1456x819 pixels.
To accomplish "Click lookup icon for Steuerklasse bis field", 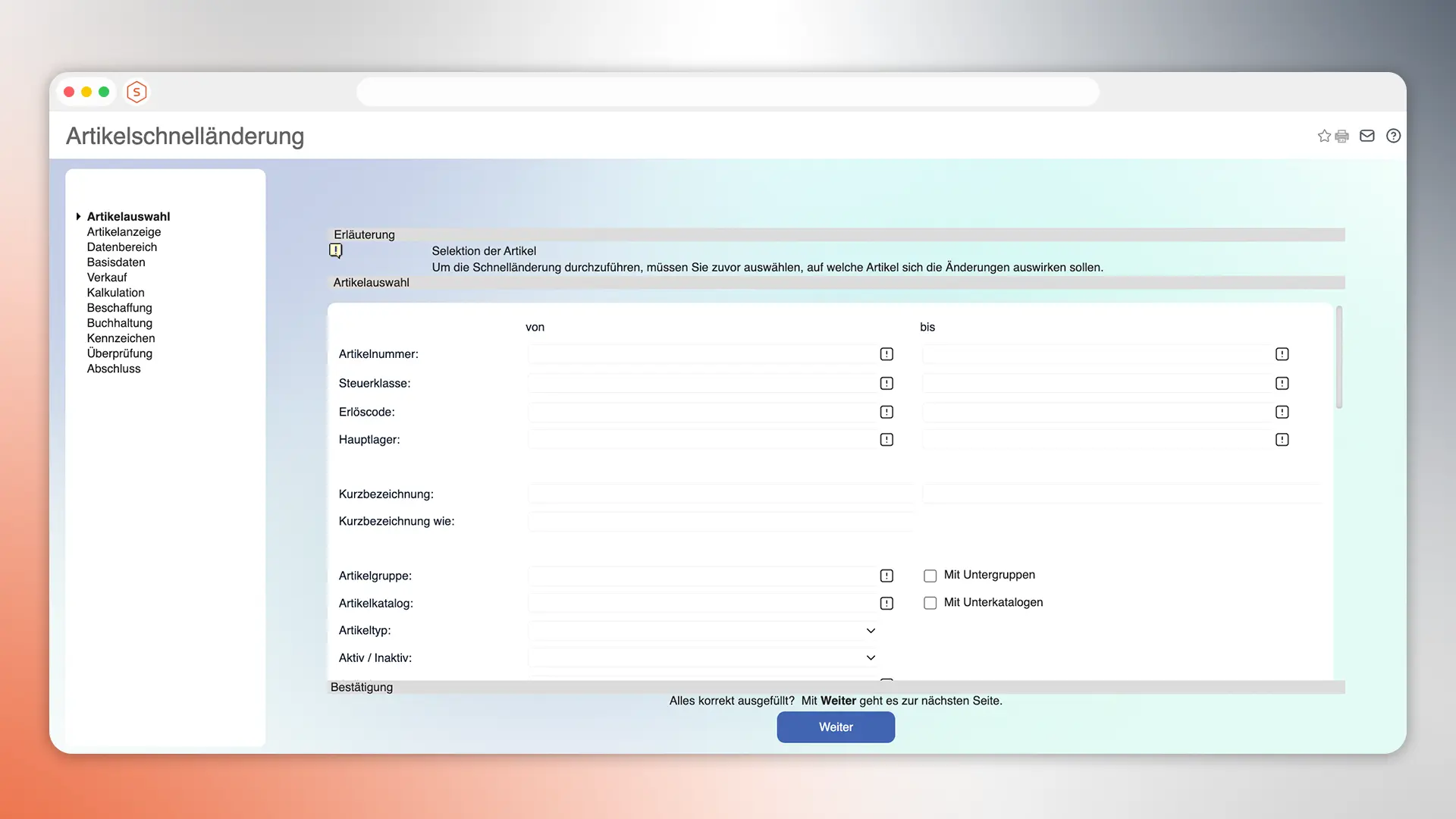I will click(x=1282, y=384).
